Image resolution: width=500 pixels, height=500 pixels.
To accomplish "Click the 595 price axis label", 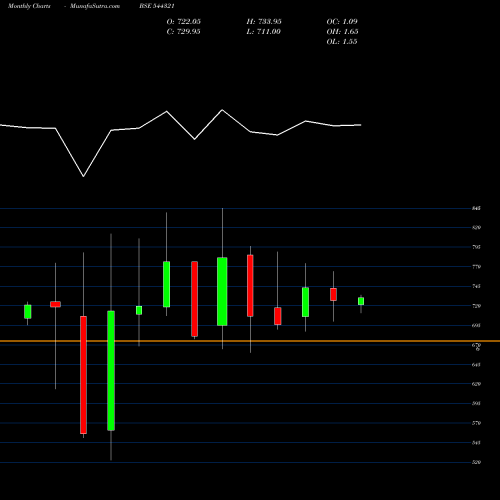I will (476, 403).
